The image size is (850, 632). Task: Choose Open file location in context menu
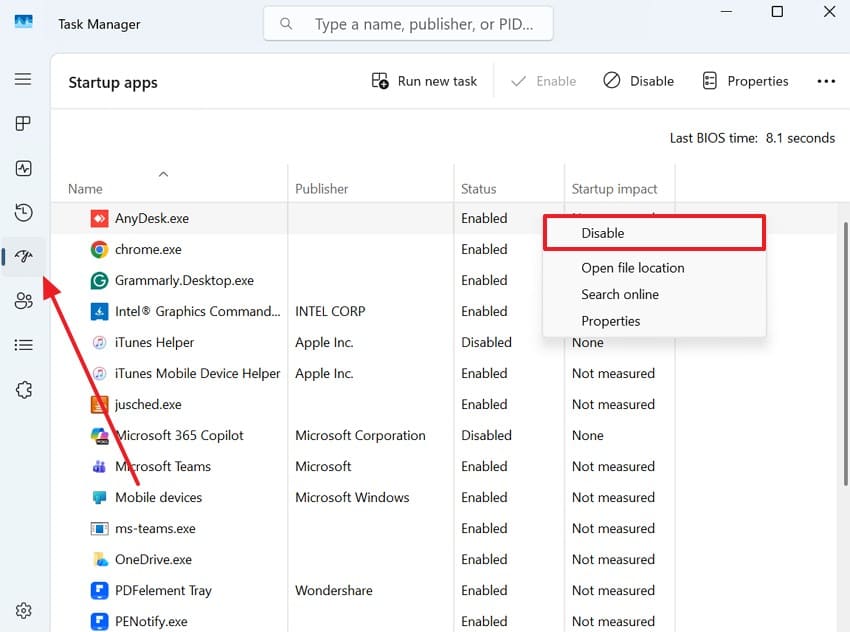(654, 268)
